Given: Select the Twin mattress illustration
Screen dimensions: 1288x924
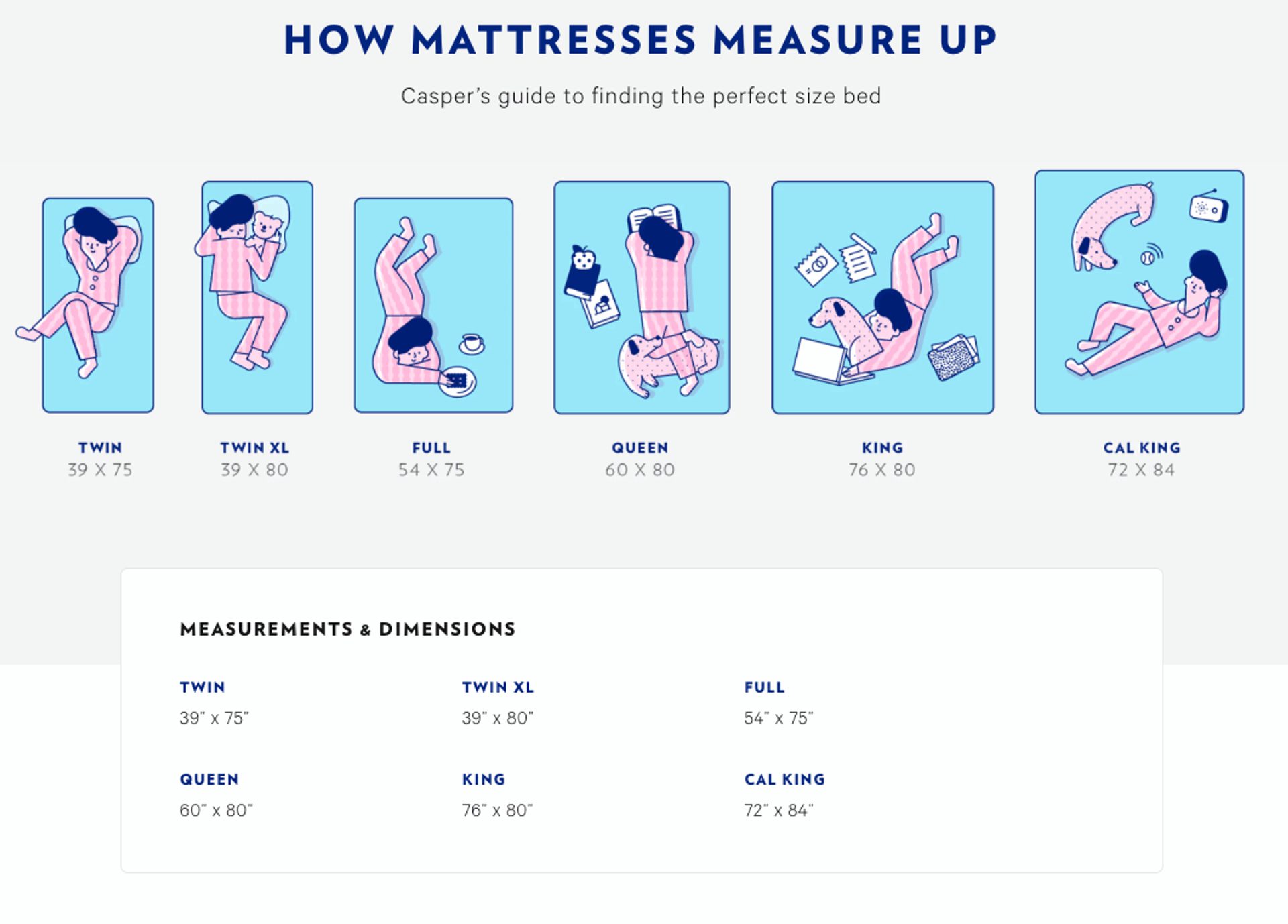Looking at the screenshot, I should point(98,305).
